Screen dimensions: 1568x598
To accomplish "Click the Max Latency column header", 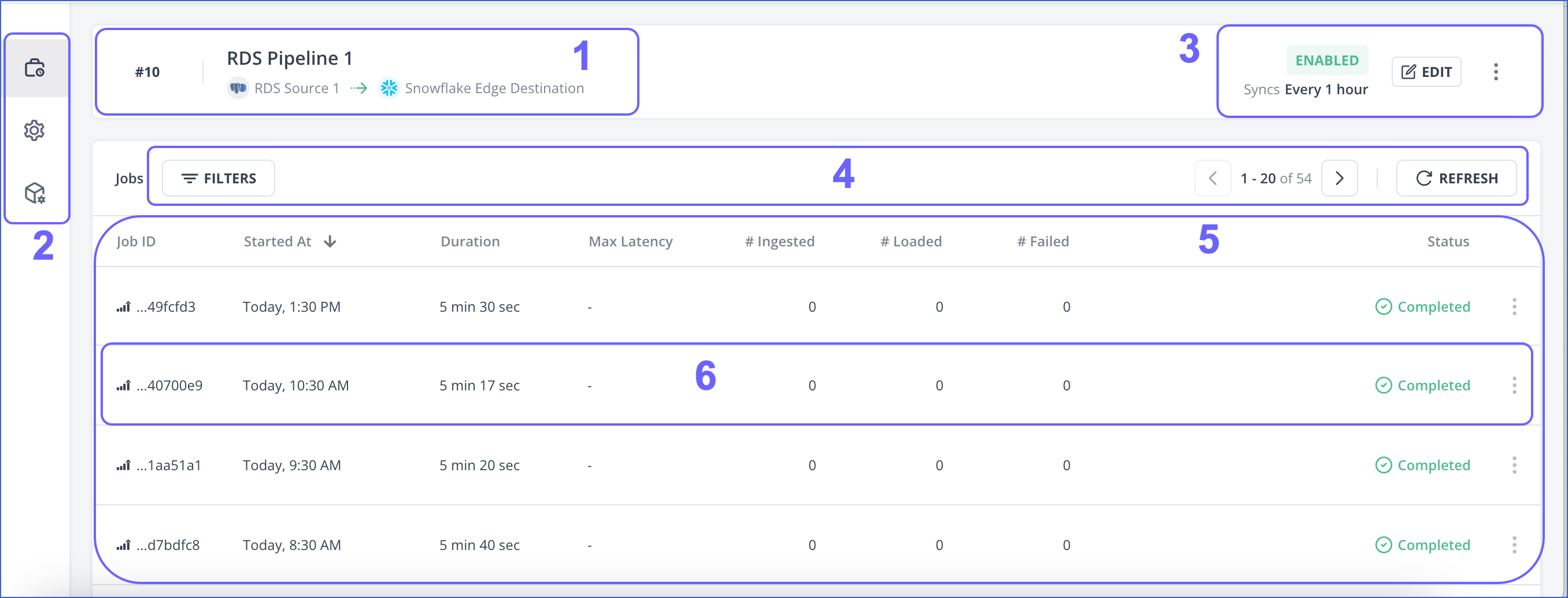I will pos(631,242).
